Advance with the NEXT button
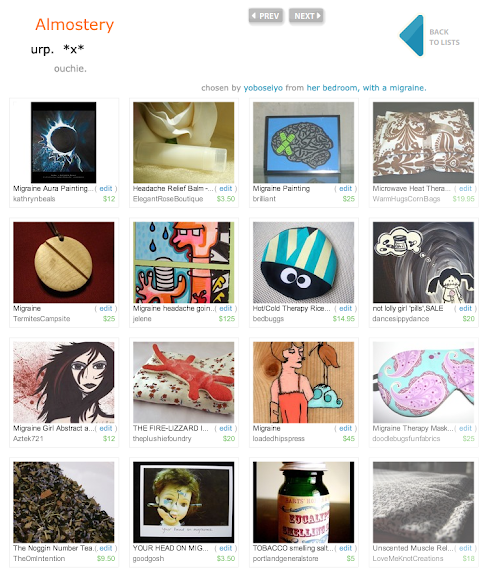Screen dimensions: 488x576 306,16
